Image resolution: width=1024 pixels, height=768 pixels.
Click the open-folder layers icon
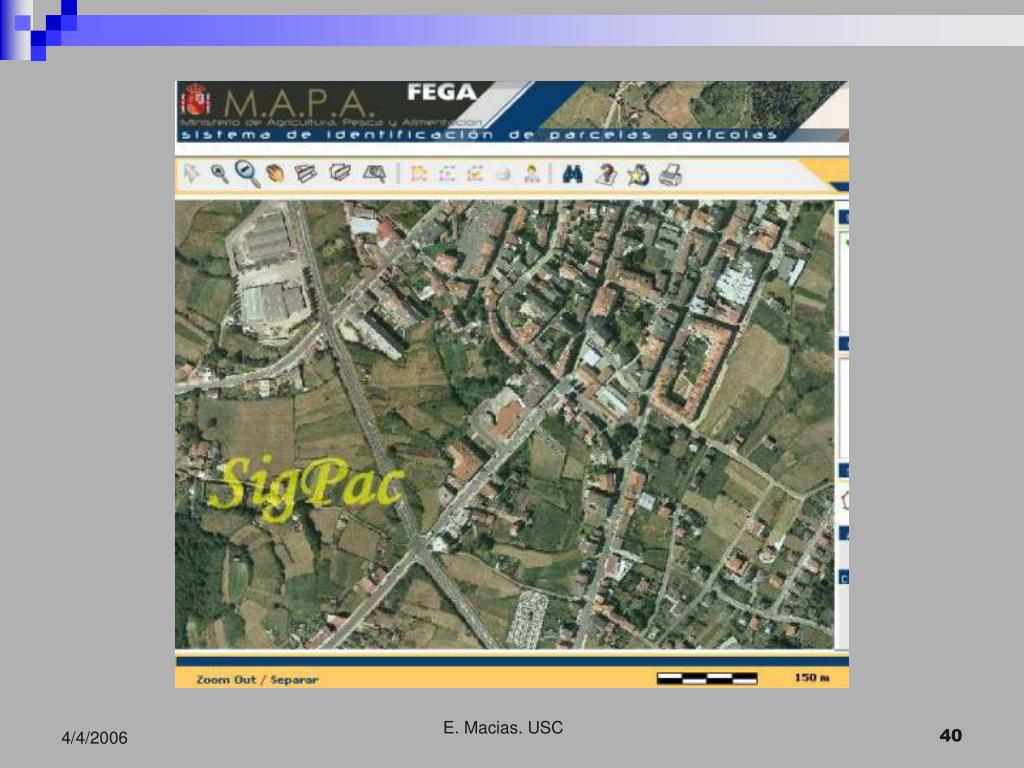(340, 173)
